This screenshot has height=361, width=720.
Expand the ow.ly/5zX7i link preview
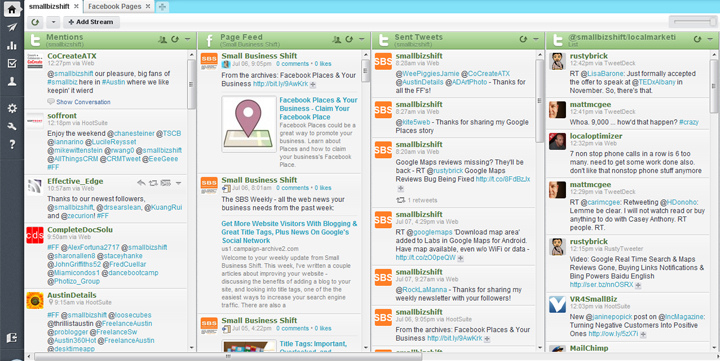pos(643,334)
